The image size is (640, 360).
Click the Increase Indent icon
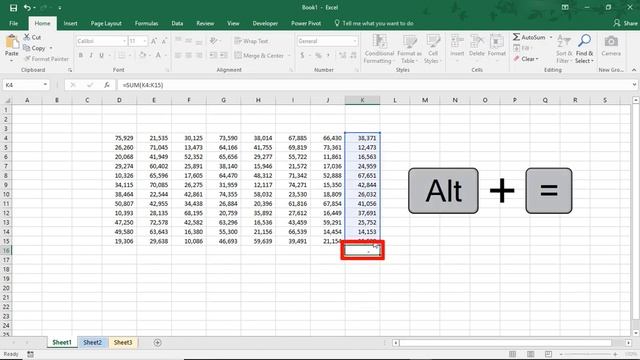(223, 55)
